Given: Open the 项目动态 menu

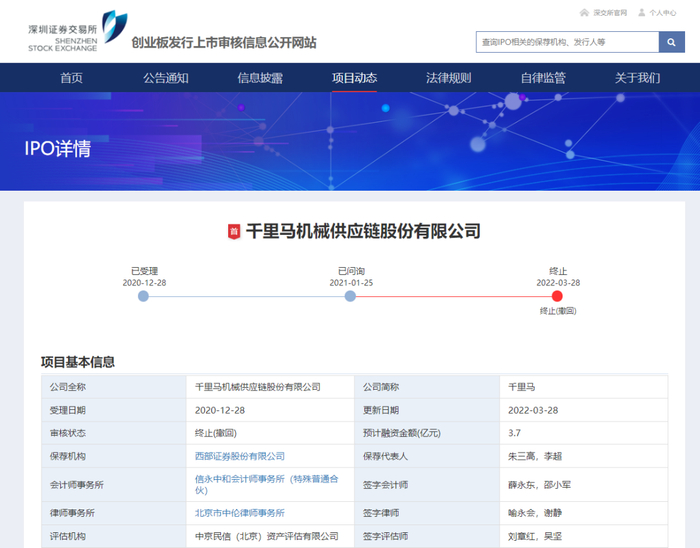Looking at the screenshot, I should click(354, 78).
